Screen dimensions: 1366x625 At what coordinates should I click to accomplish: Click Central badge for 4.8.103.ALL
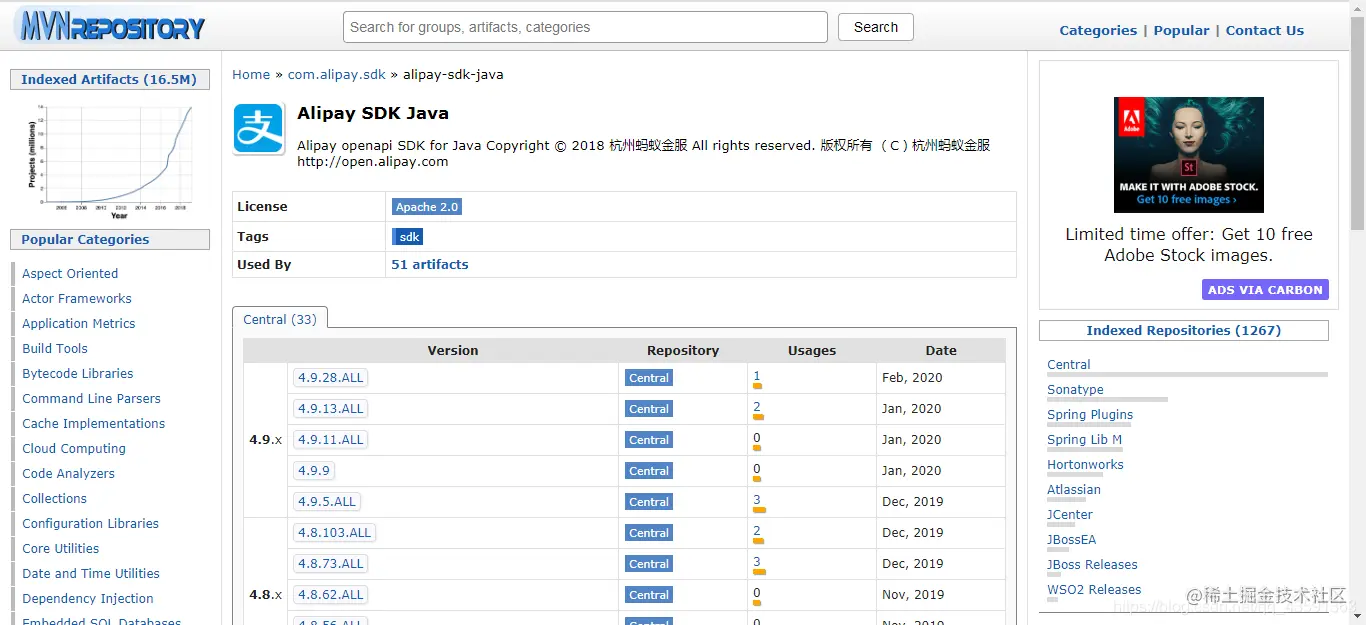pyautogui.click(x=649, y=533)
